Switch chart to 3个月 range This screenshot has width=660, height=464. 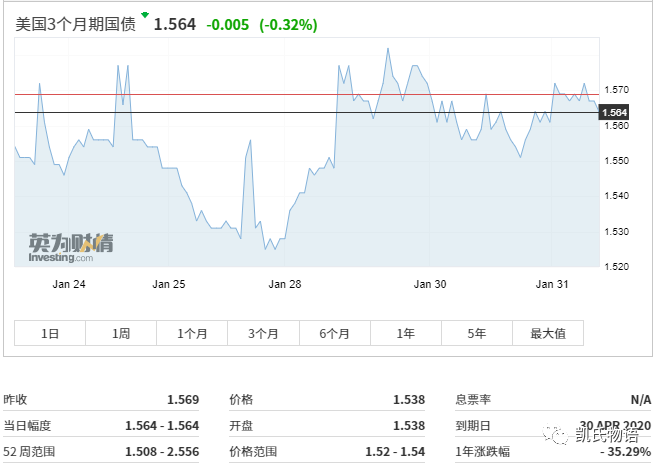[263, 333]
